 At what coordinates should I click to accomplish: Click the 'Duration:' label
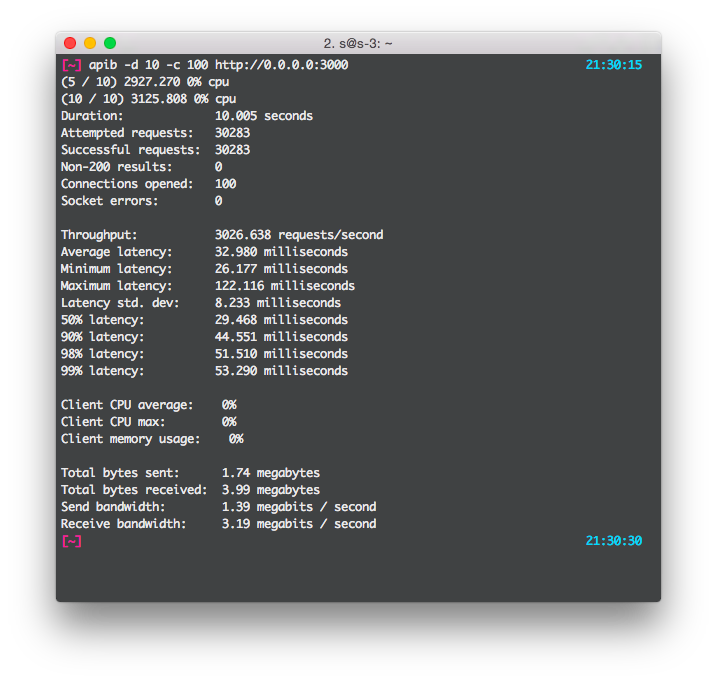click(92, 116)
